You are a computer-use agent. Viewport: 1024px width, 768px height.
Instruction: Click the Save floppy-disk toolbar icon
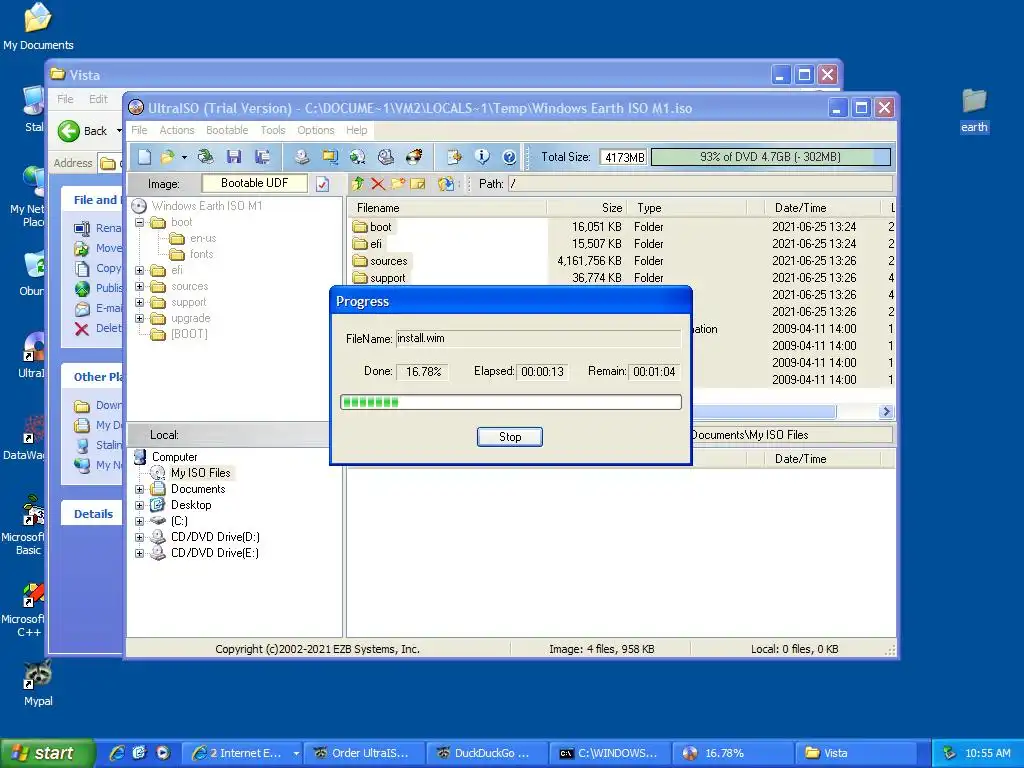[234, 157]
